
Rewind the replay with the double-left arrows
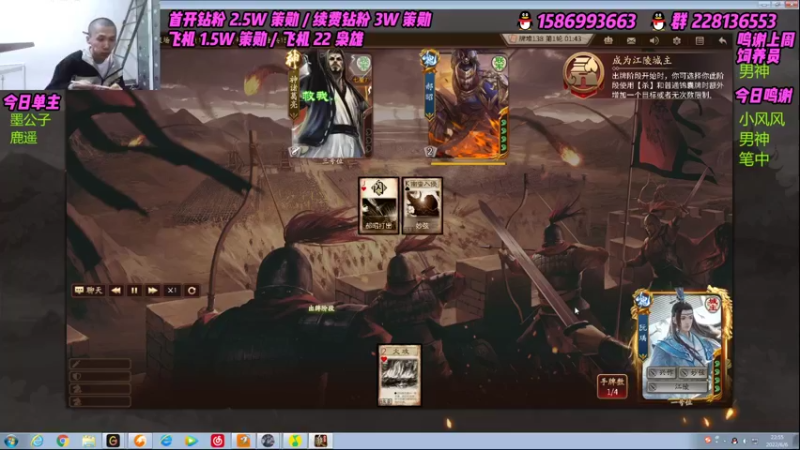116,290
